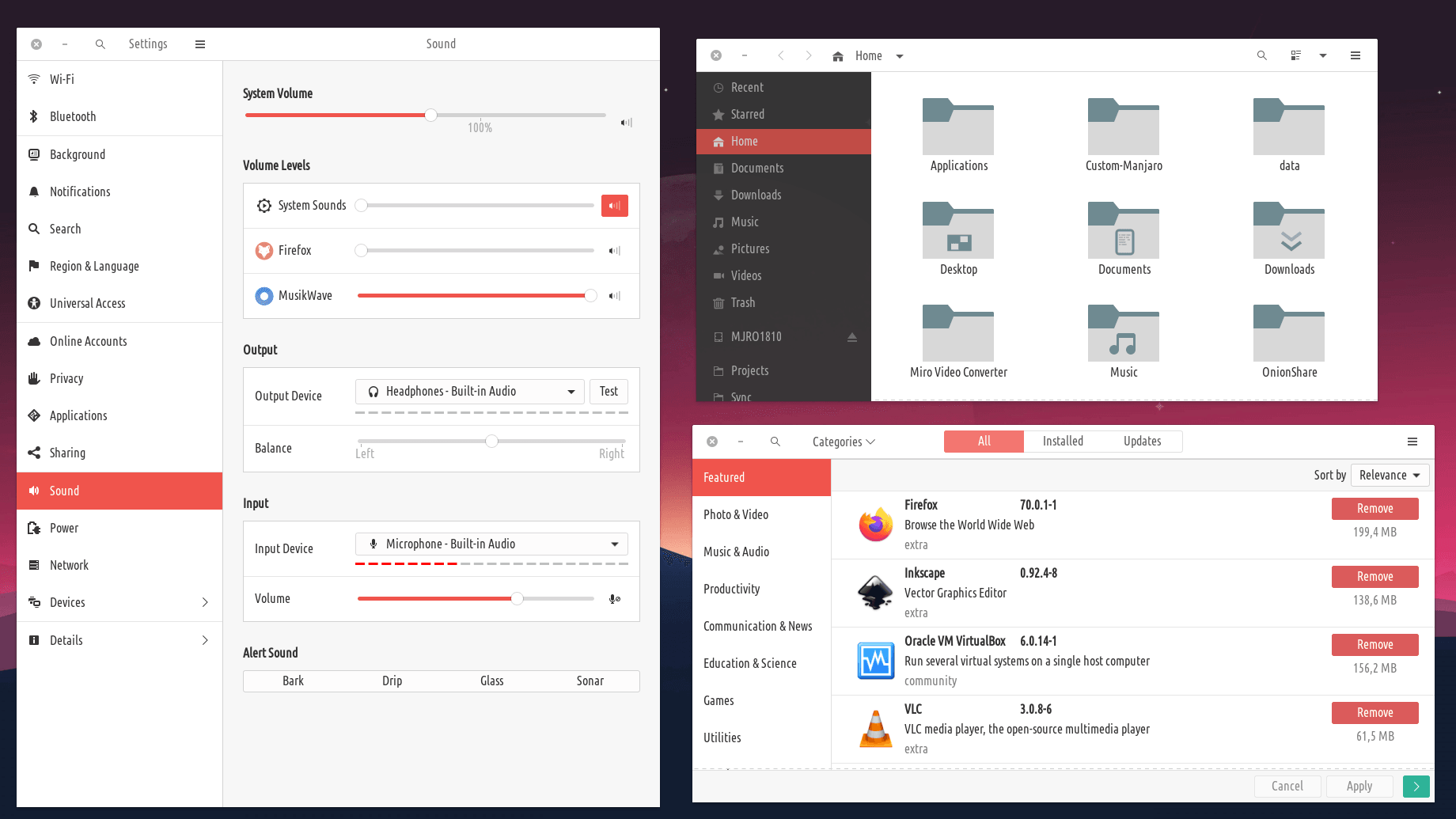Remove the Inkscape package
Image resolution: width=1456 pixels, height=819 pixels.
(x=1374, y=577)
